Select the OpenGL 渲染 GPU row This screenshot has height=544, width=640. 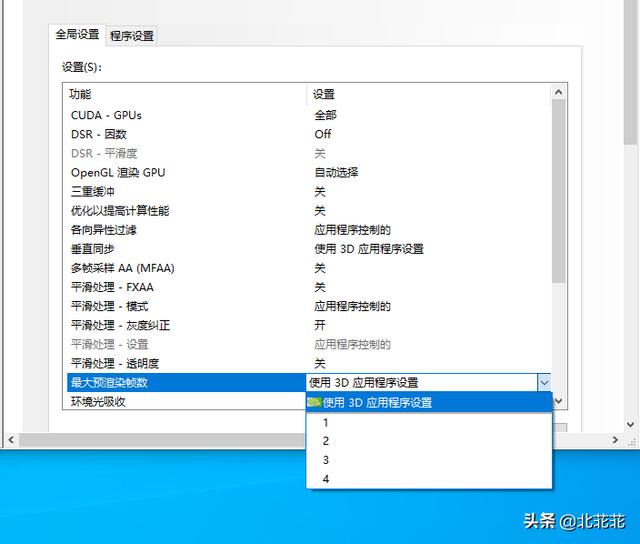tap(308, 173)
